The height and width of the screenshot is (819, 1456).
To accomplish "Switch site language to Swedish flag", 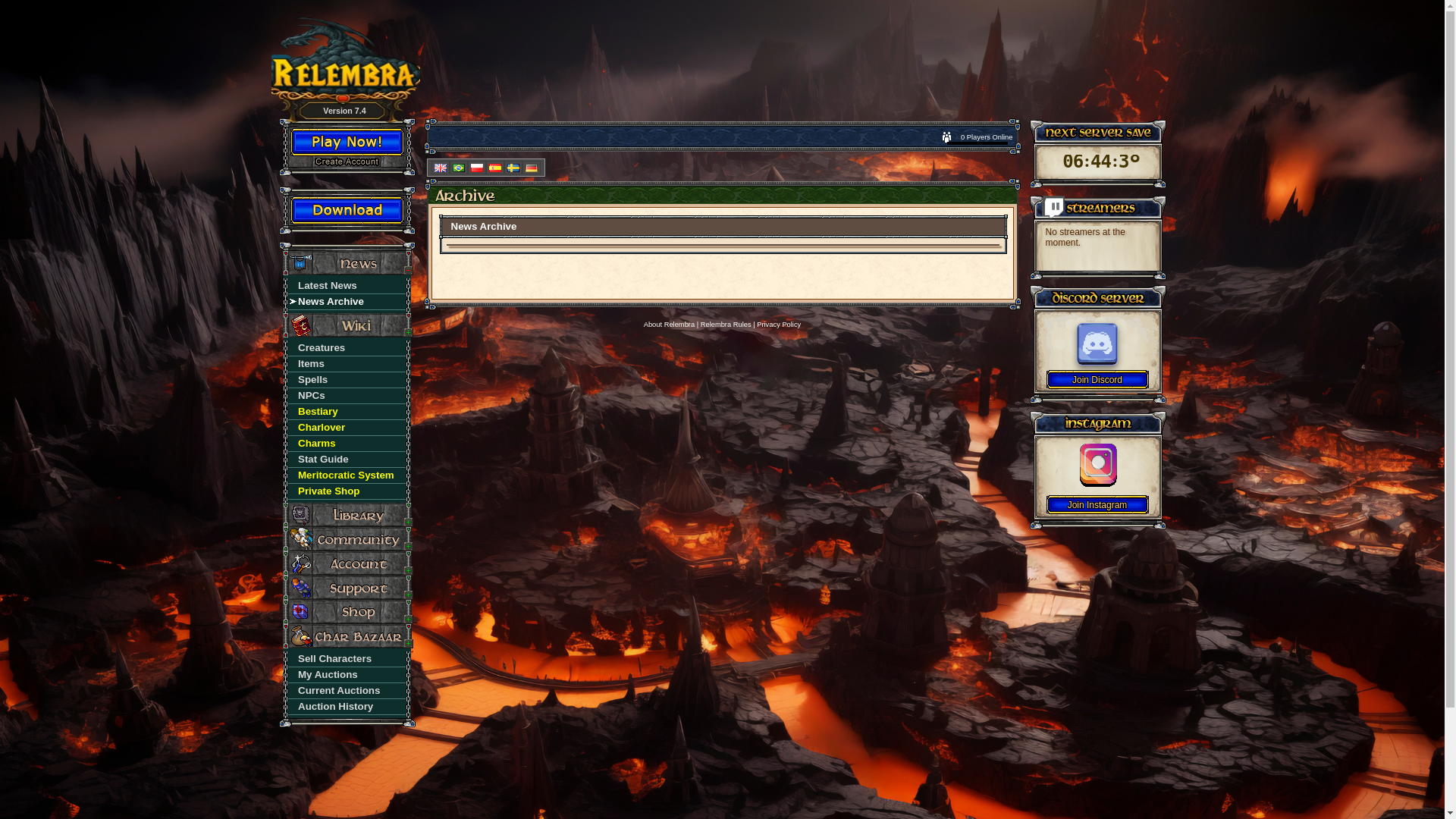I will [513, 168].
